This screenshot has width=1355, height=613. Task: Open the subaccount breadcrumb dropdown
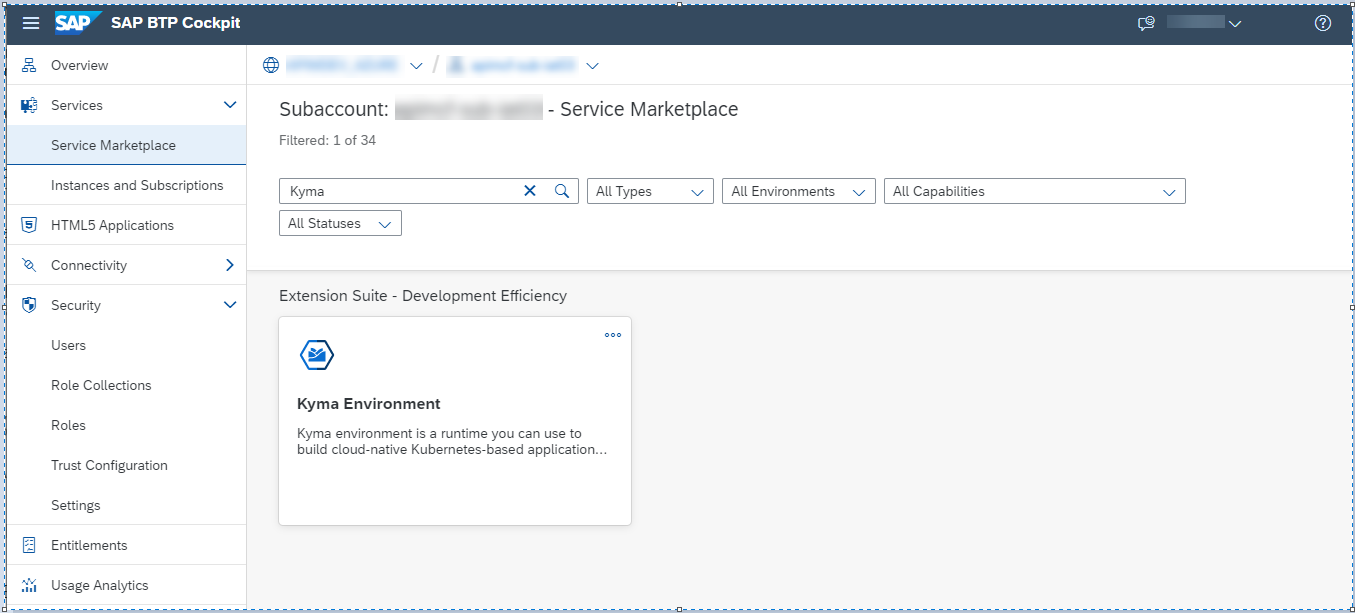(x=592, y=66)
